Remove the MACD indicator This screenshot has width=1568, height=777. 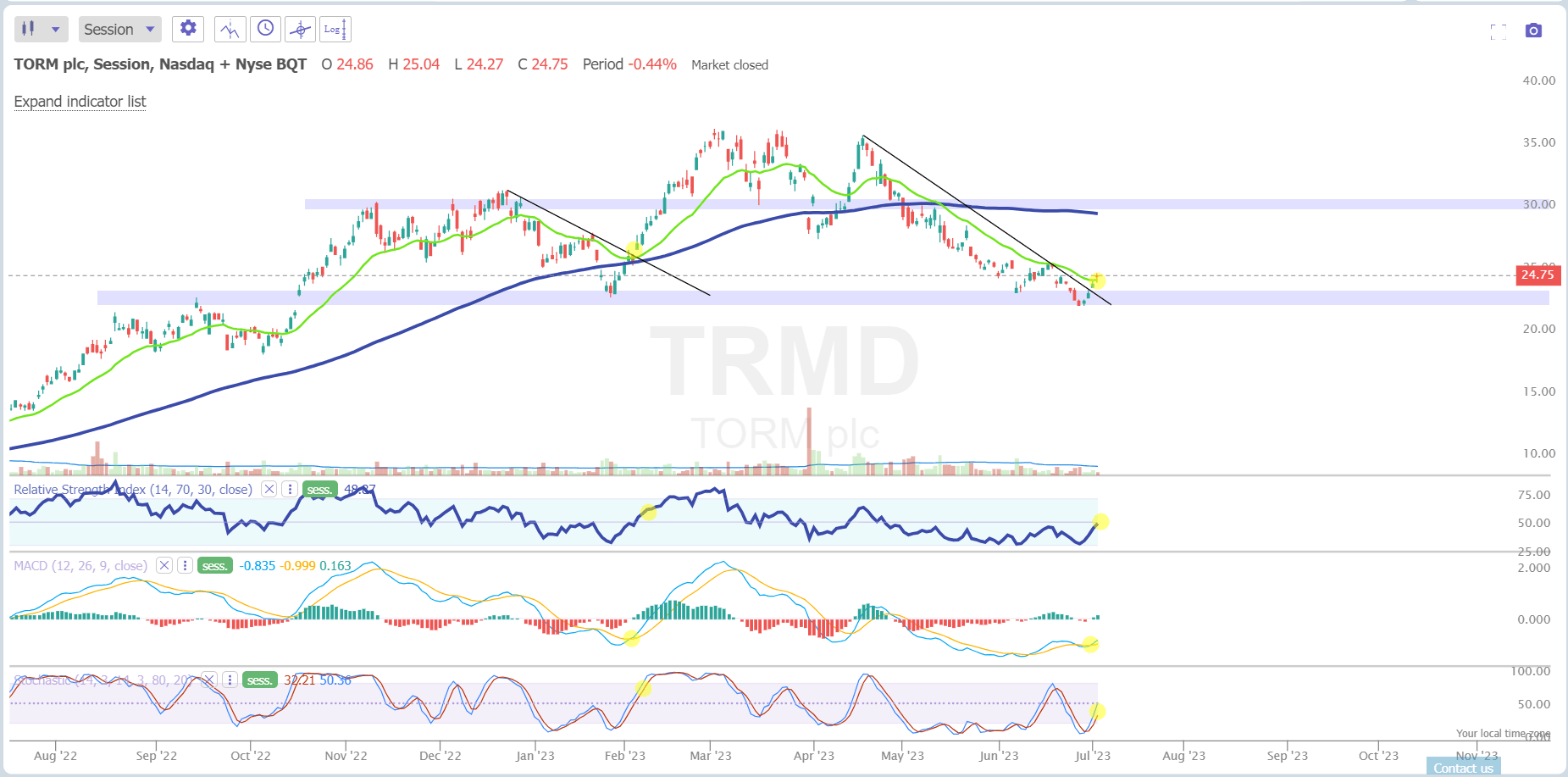tap(164, 565)
